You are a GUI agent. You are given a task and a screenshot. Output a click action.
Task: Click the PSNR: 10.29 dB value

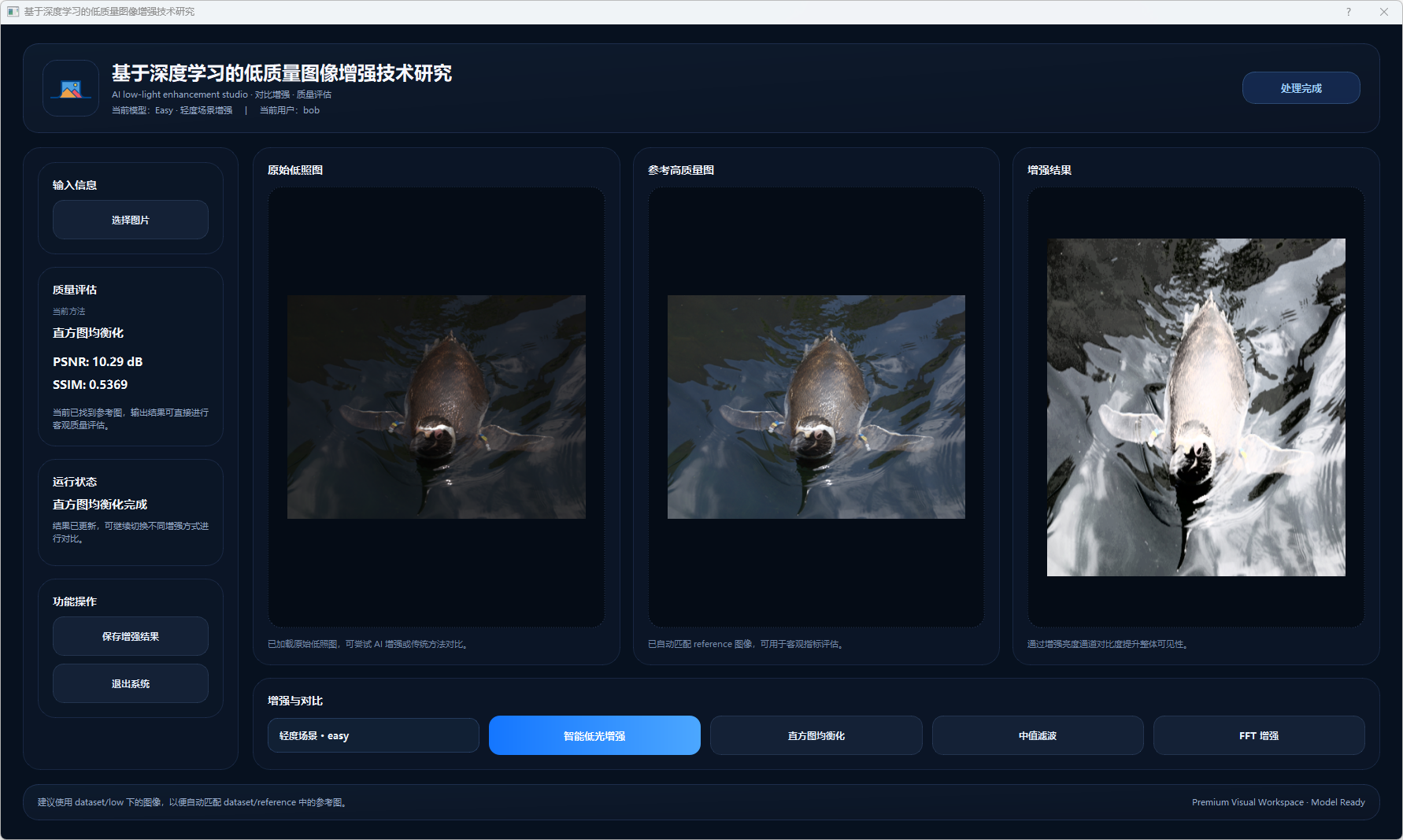click(98, 362)
